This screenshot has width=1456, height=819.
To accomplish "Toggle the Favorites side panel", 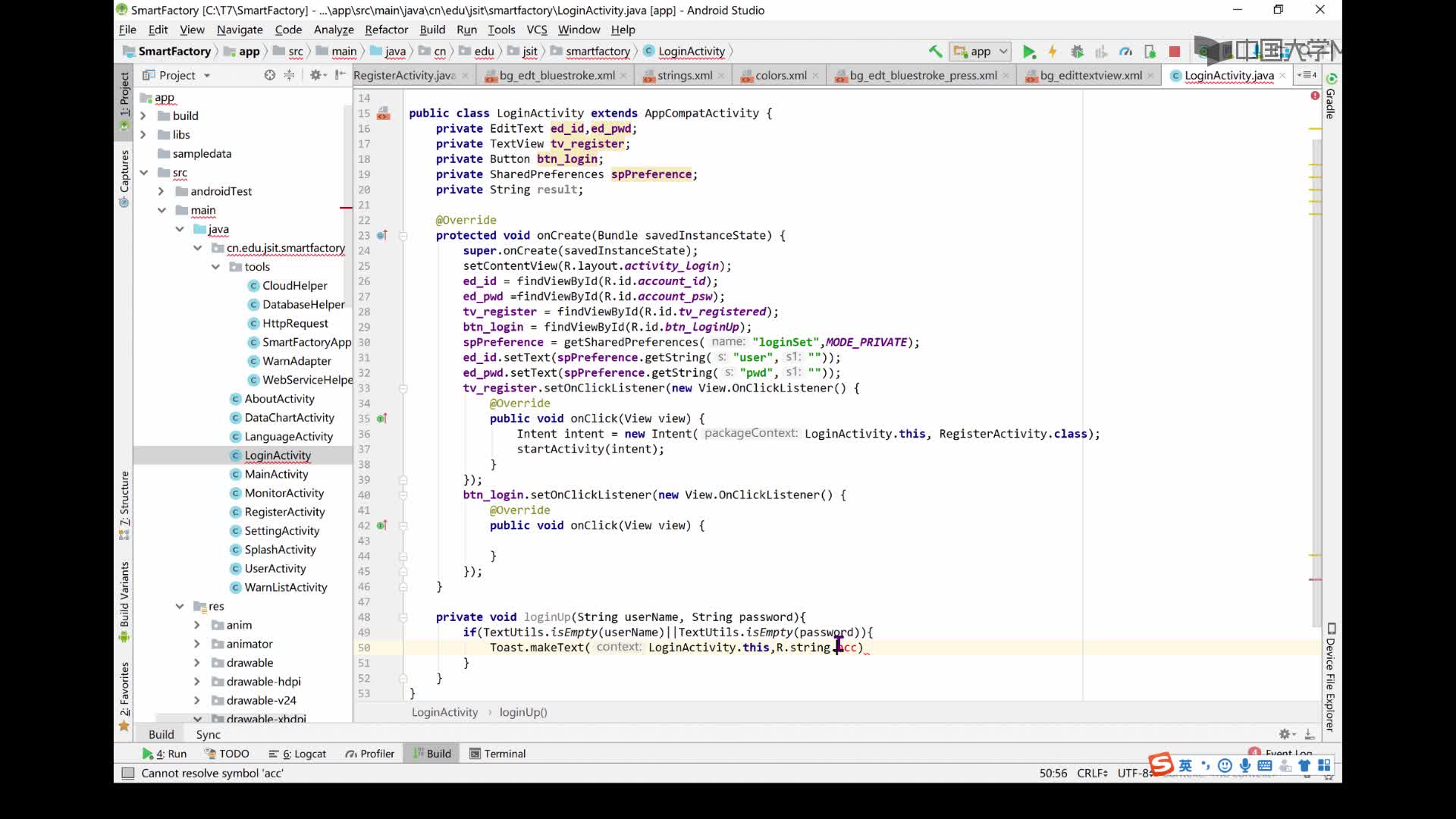I will point(124,696).
